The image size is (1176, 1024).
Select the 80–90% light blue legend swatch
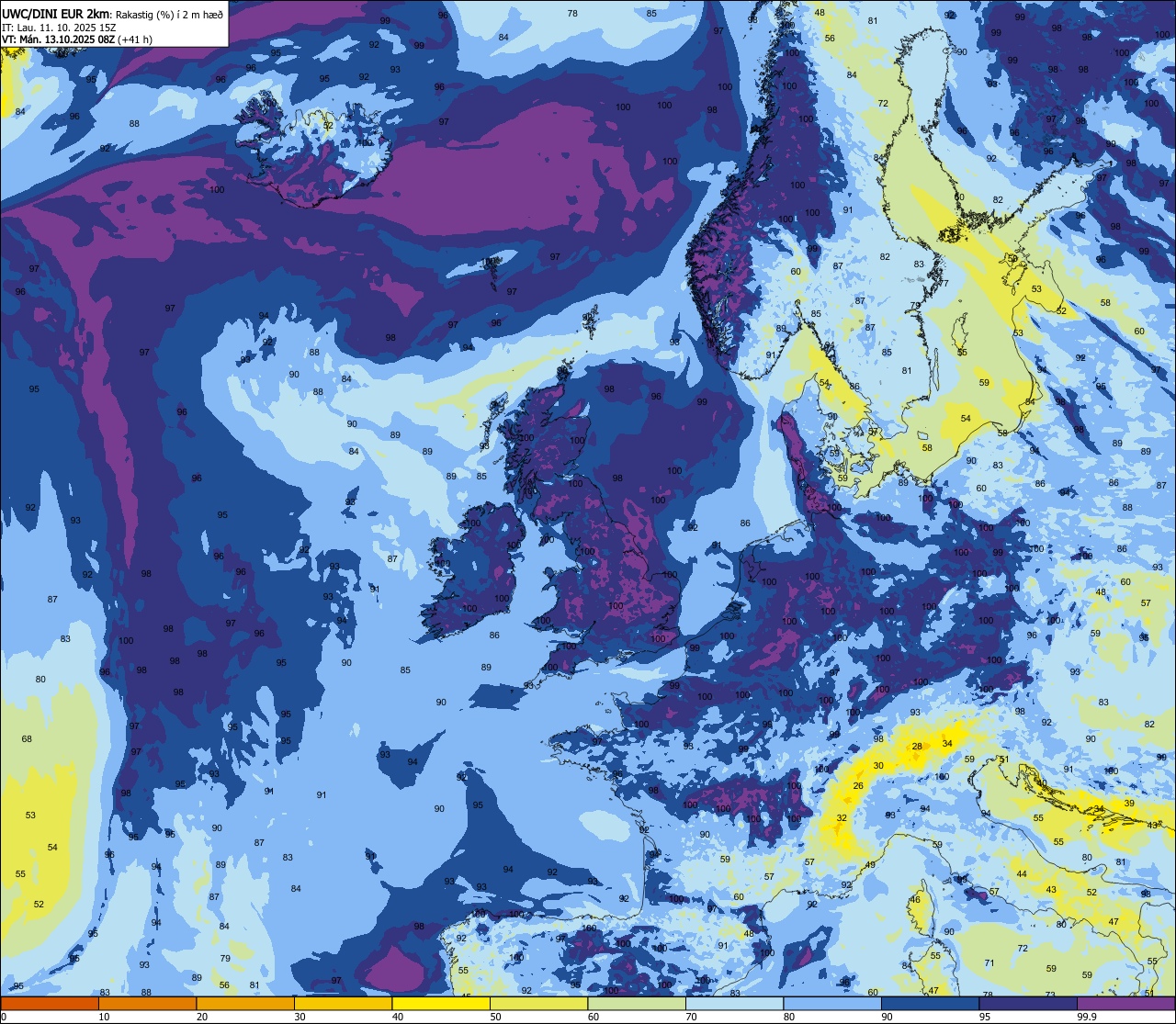(832, 1004)
